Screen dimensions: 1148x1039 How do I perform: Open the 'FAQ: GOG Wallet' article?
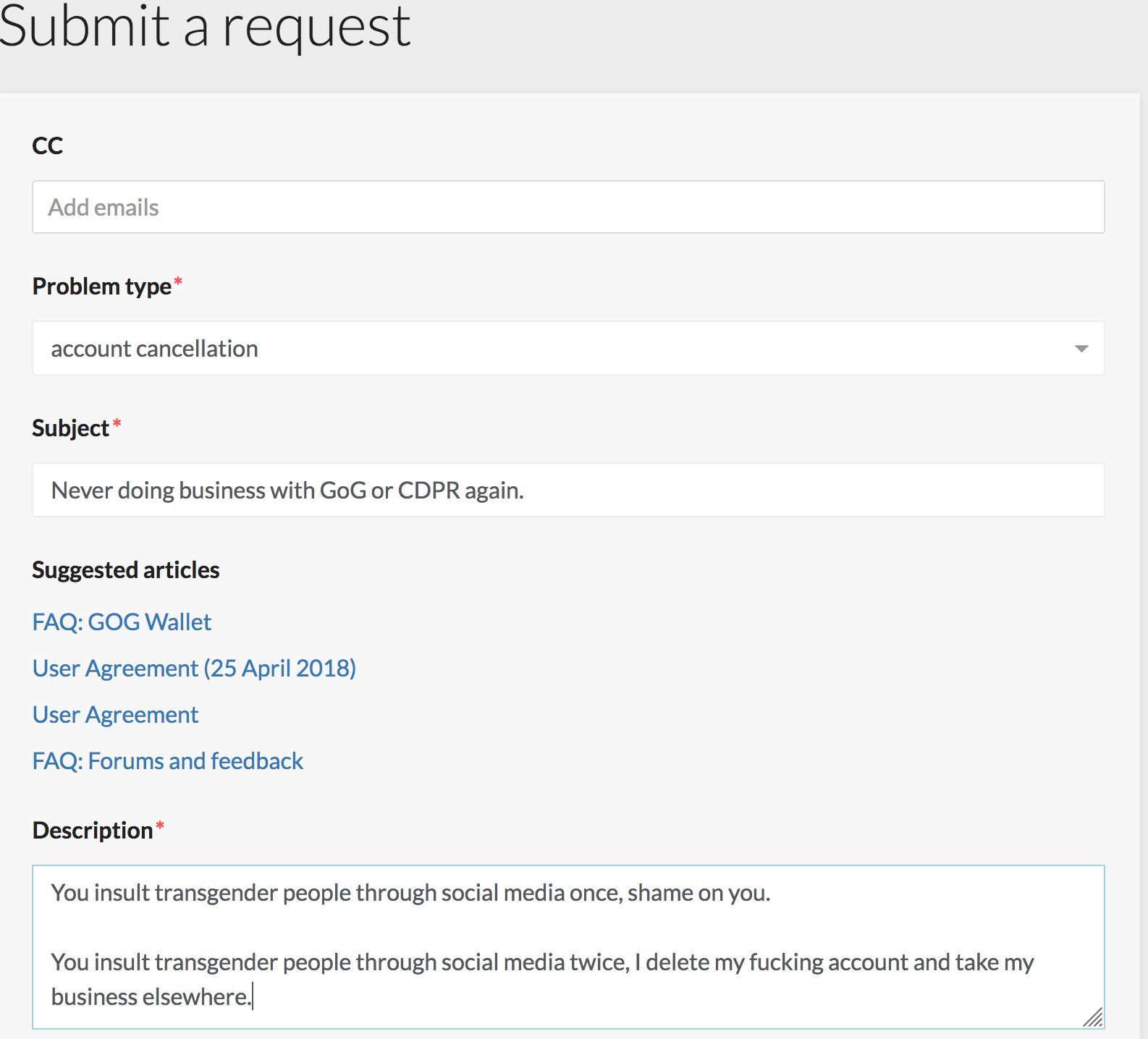(x=122, y=622)
